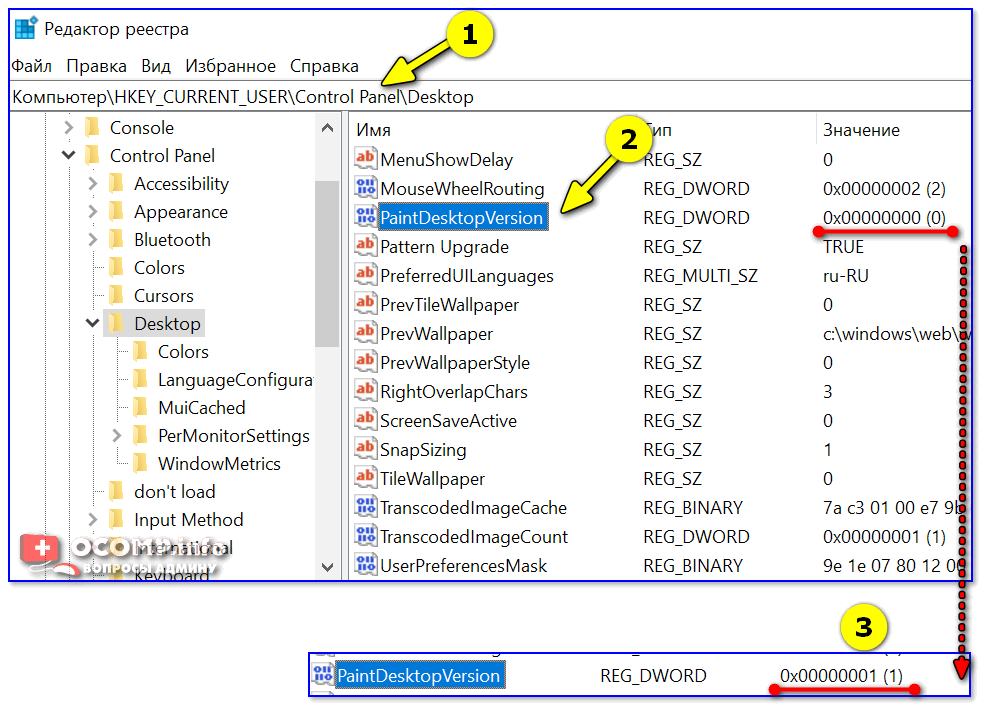
Task: Open the Справка menu
Action: (324, 66)
